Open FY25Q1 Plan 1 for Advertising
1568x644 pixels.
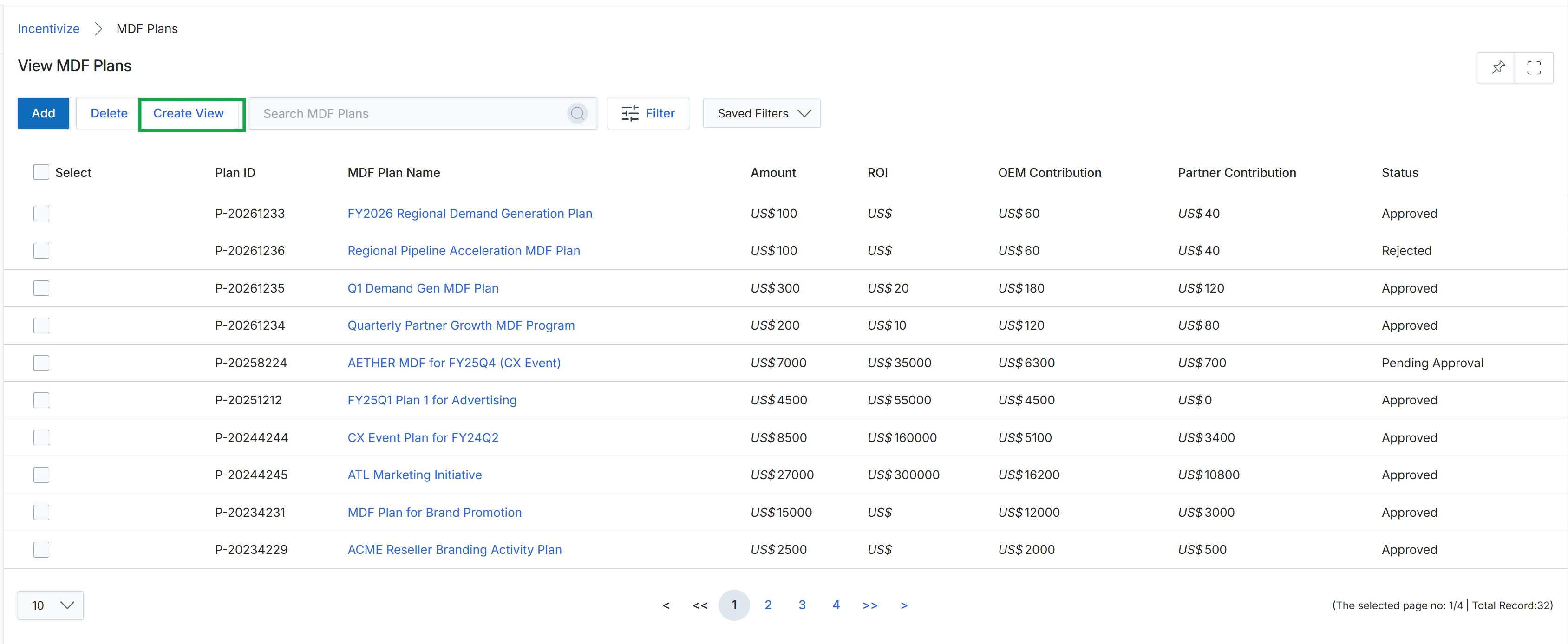point(432,401)
